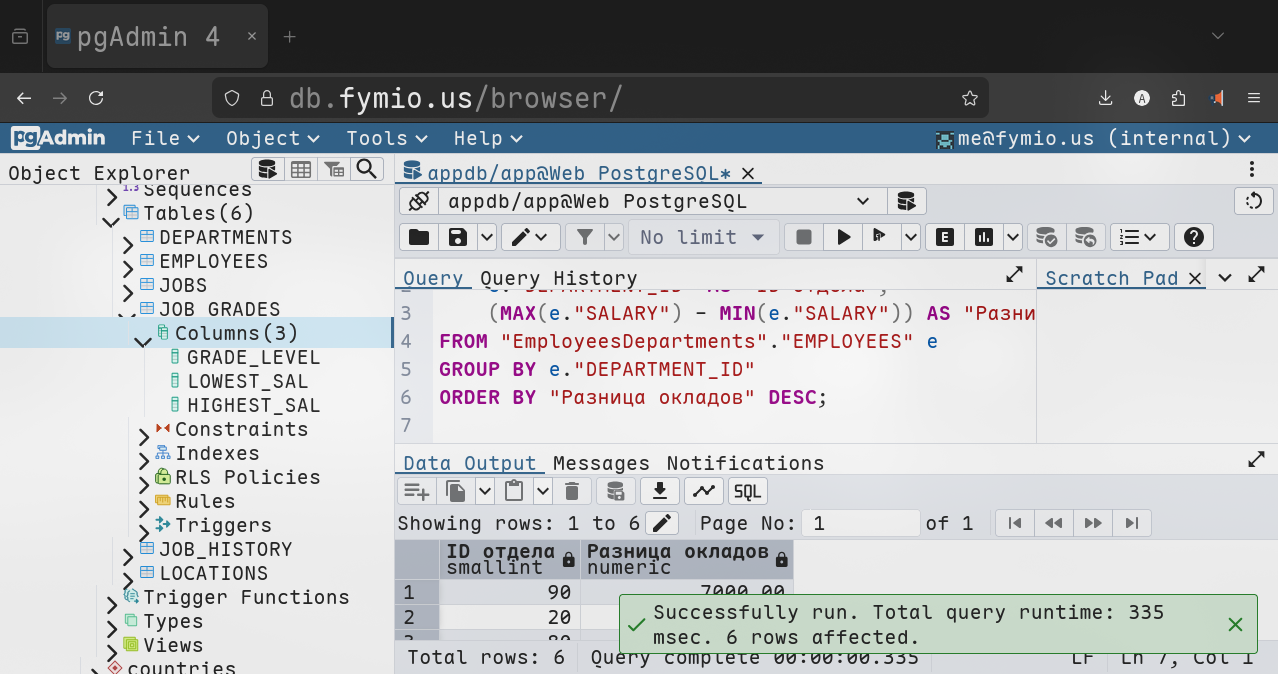The height and width of the screenshot is (674, 1278).
Task: Switch to the Messages tab
Action: (600, 463)
